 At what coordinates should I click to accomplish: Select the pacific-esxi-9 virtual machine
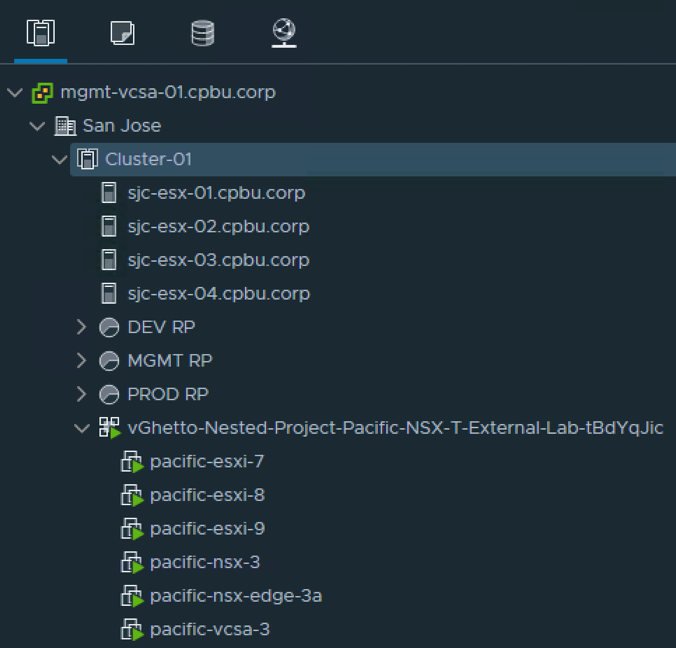click(207, 529)
